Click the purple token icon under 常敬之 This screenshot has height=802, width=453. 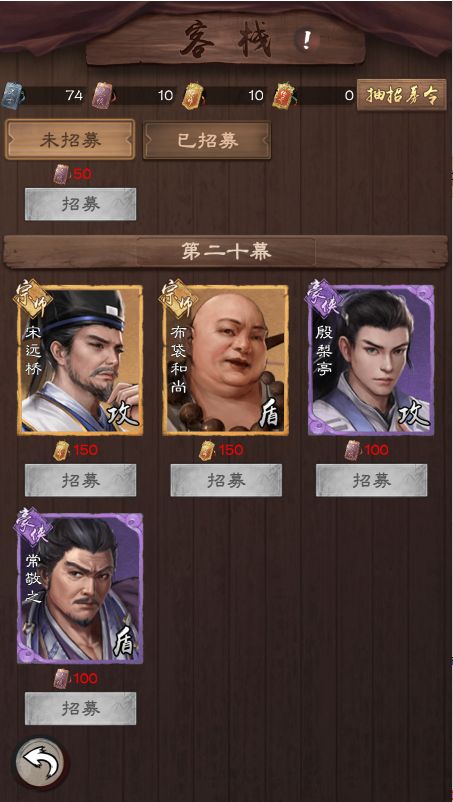pos(61,679)
